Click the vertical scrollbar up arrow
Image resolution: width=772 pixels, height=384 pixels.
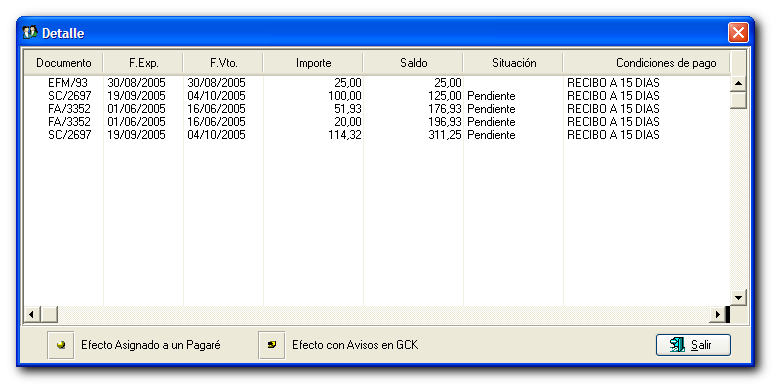(738, 84)
